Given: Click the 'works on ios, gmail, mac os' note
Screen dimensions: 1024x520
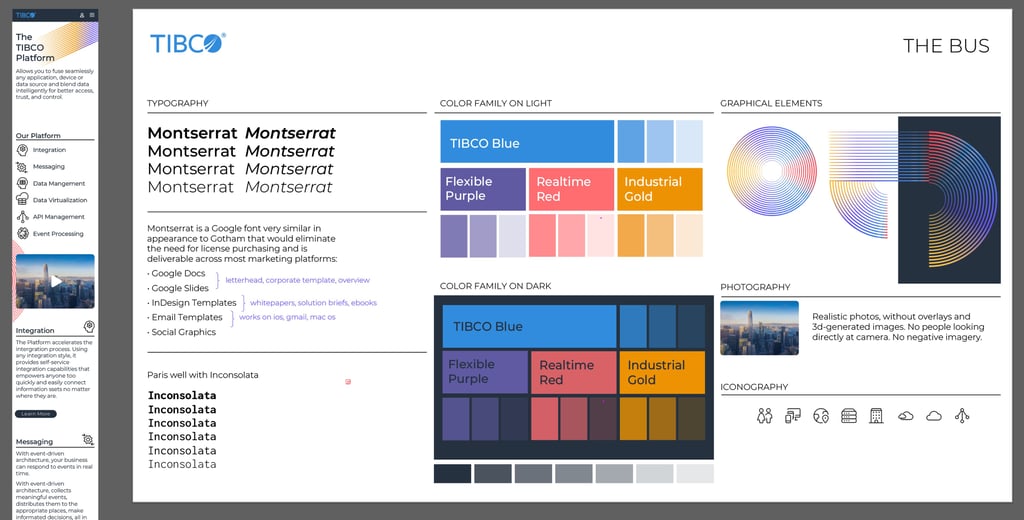Looking at the screenshot, I should (287, 317).
